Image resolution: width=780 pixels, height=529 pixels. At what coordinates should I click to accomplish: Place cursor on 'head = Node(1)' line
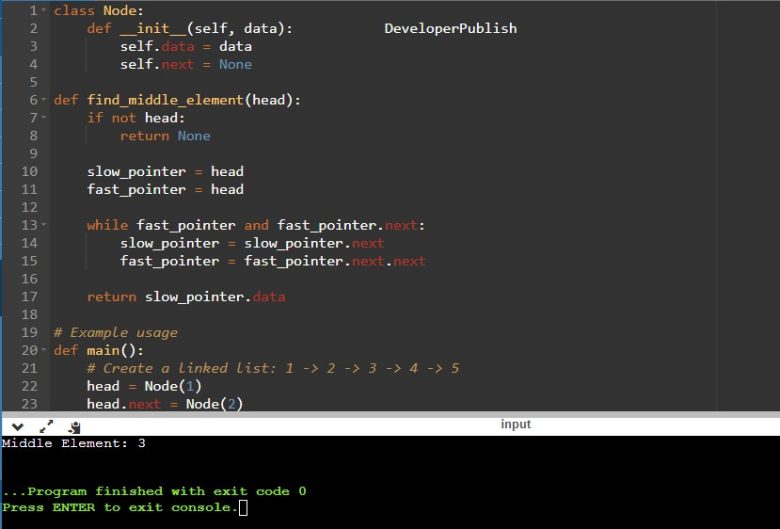pos(144,387)
